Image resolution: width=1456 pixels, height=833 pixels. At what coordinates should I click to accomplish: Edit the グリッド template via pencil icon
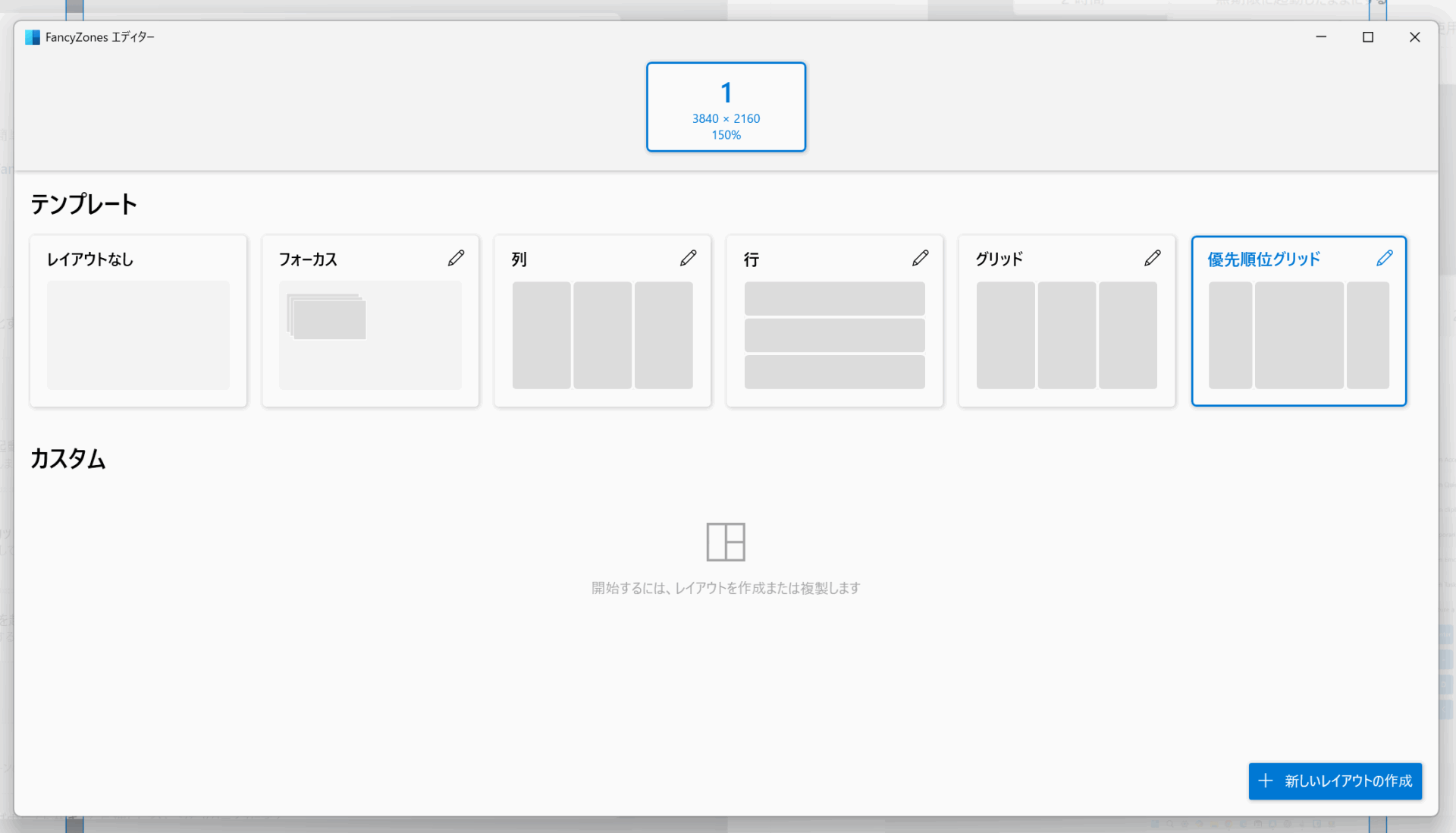(1152, 258)
